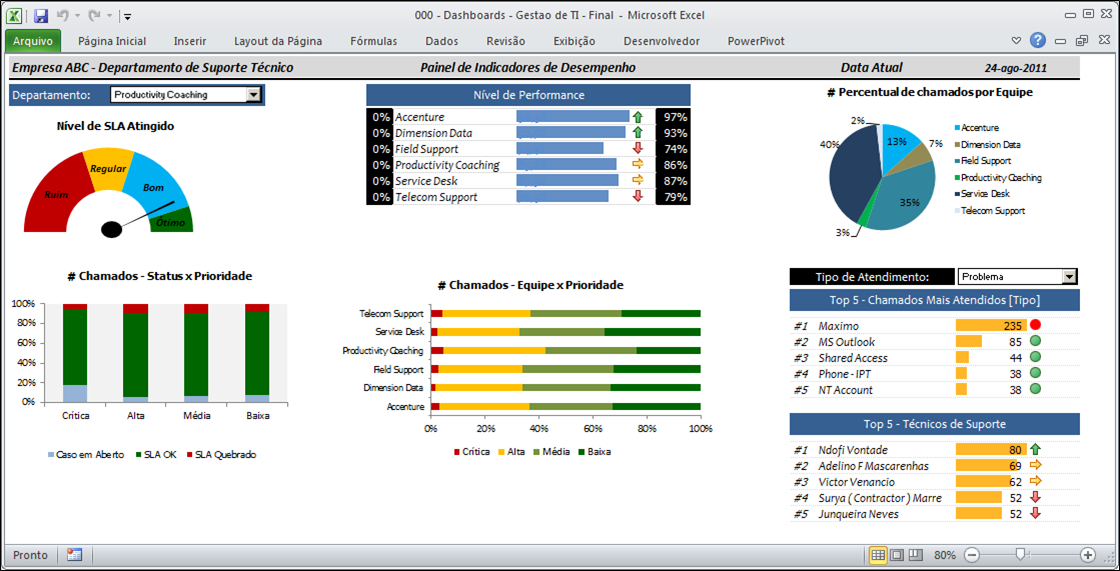The width and height of the screenshot is (1120, 571).
Task: Click the red down arrow beside Field Support
Action: (638, 149)
